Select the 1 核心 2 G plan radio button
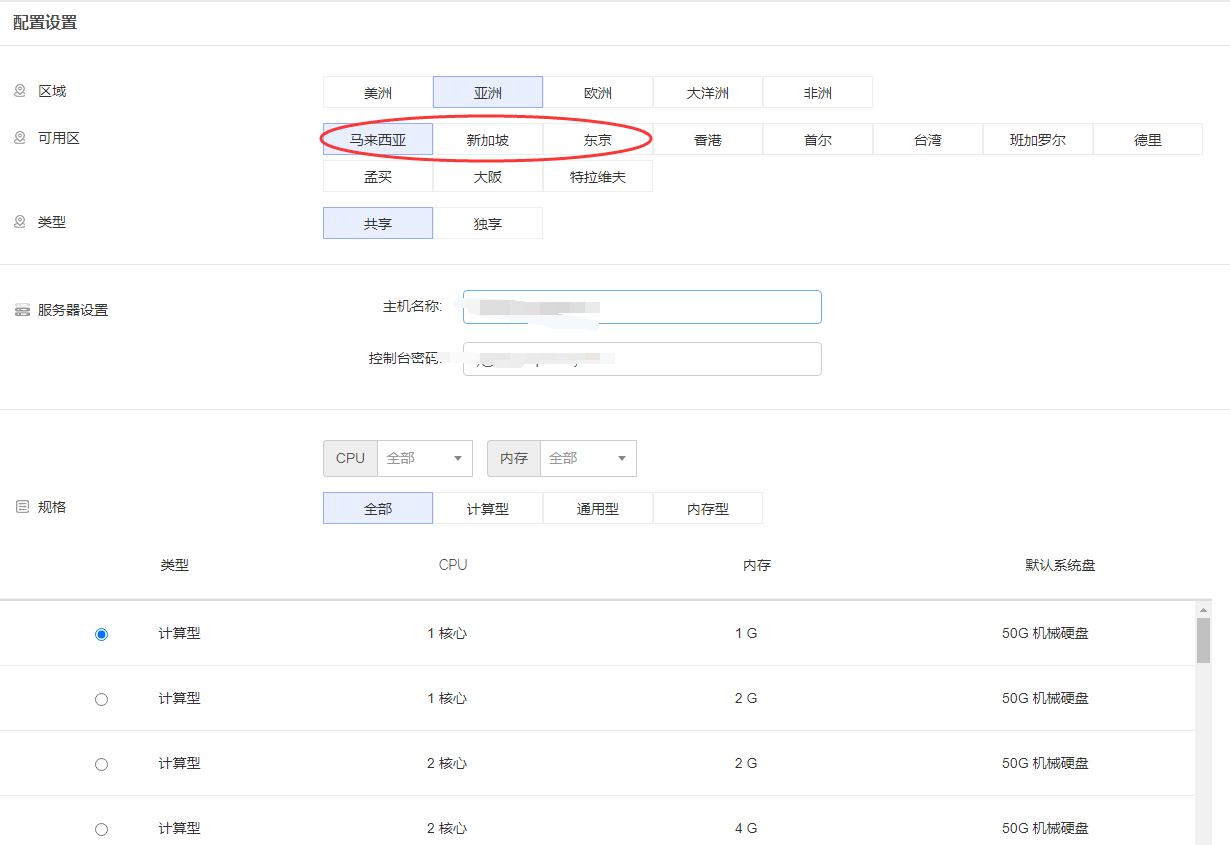1230x845 pixels. (101, 699)
